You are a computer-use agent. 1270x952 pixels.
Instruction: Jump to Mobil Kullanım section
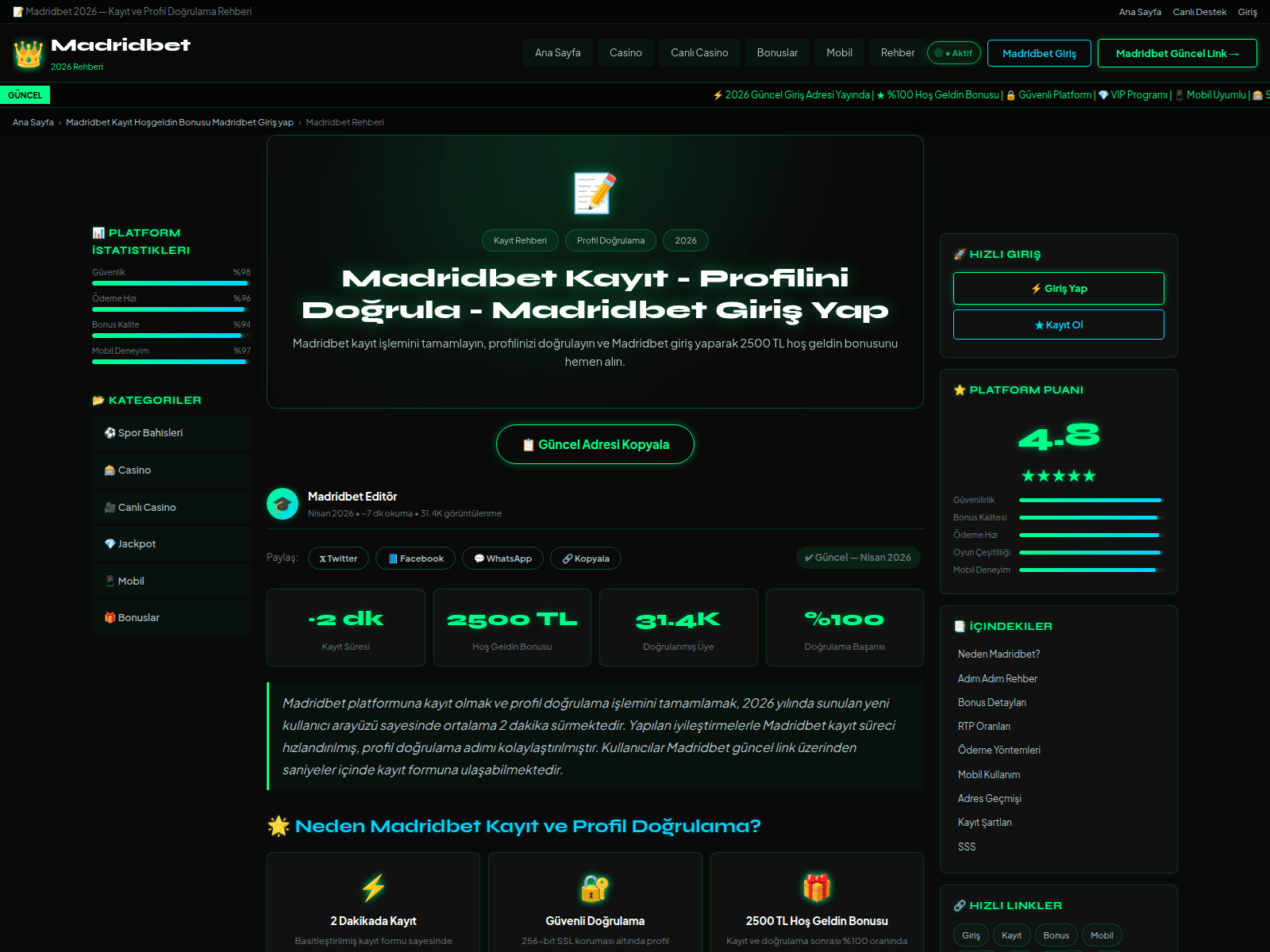coord(989,774)
